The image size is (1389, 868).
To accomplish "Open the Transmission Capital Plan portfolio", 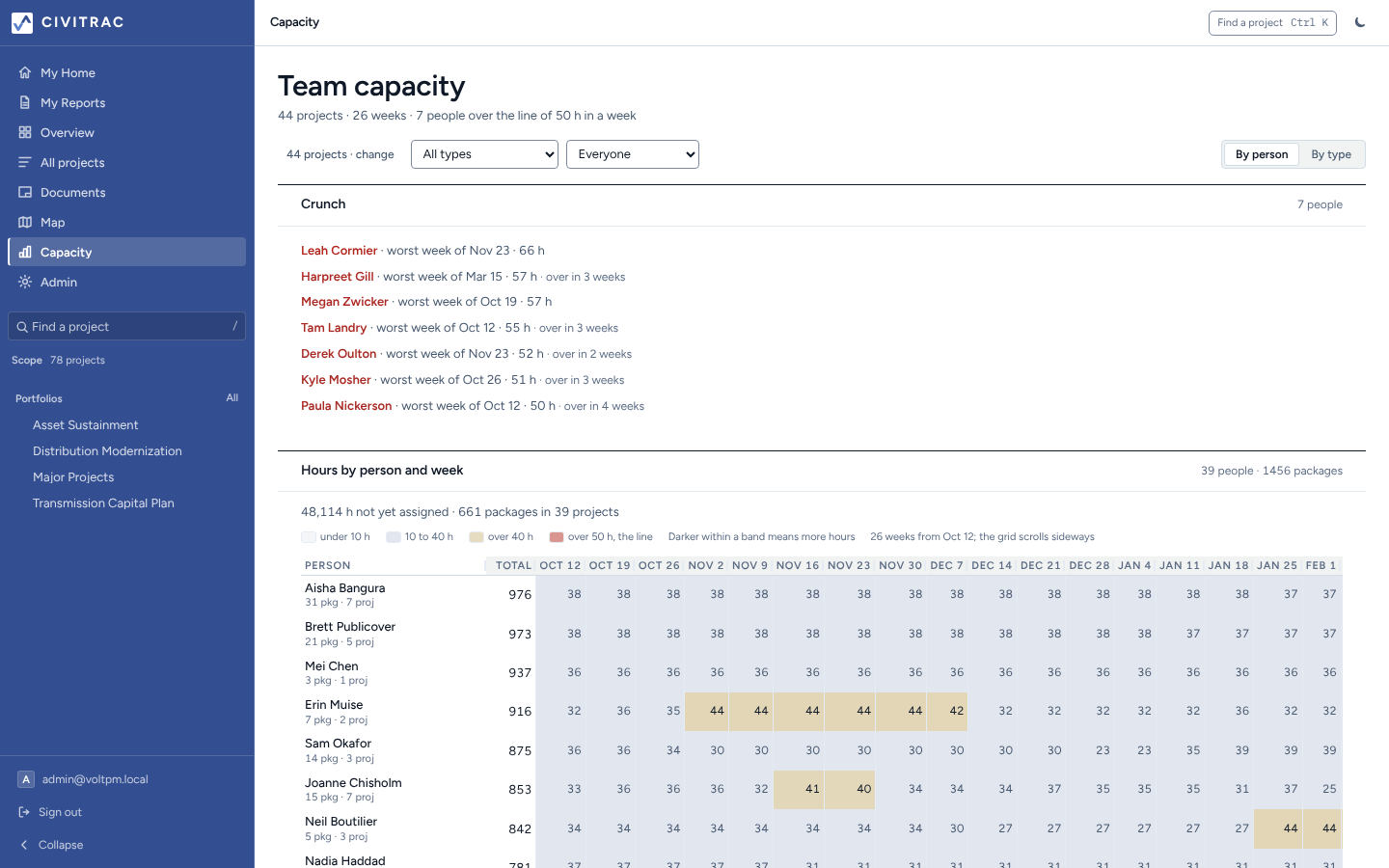I will [103, 503].
